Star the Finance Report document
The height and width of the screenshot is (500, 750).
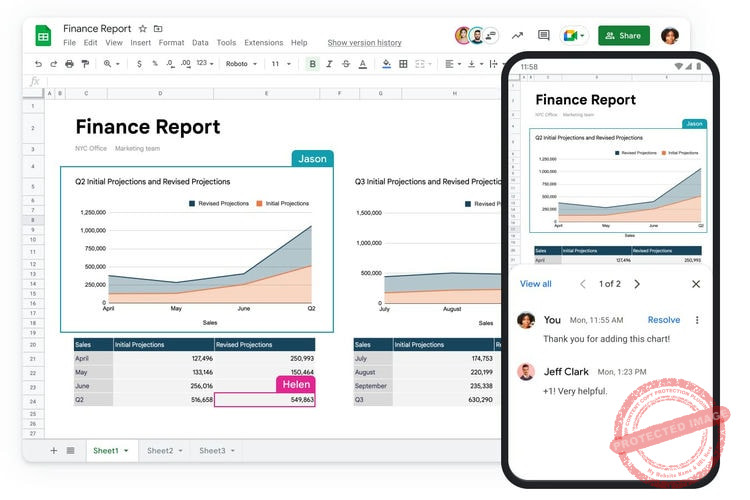[x=143, y=29]
